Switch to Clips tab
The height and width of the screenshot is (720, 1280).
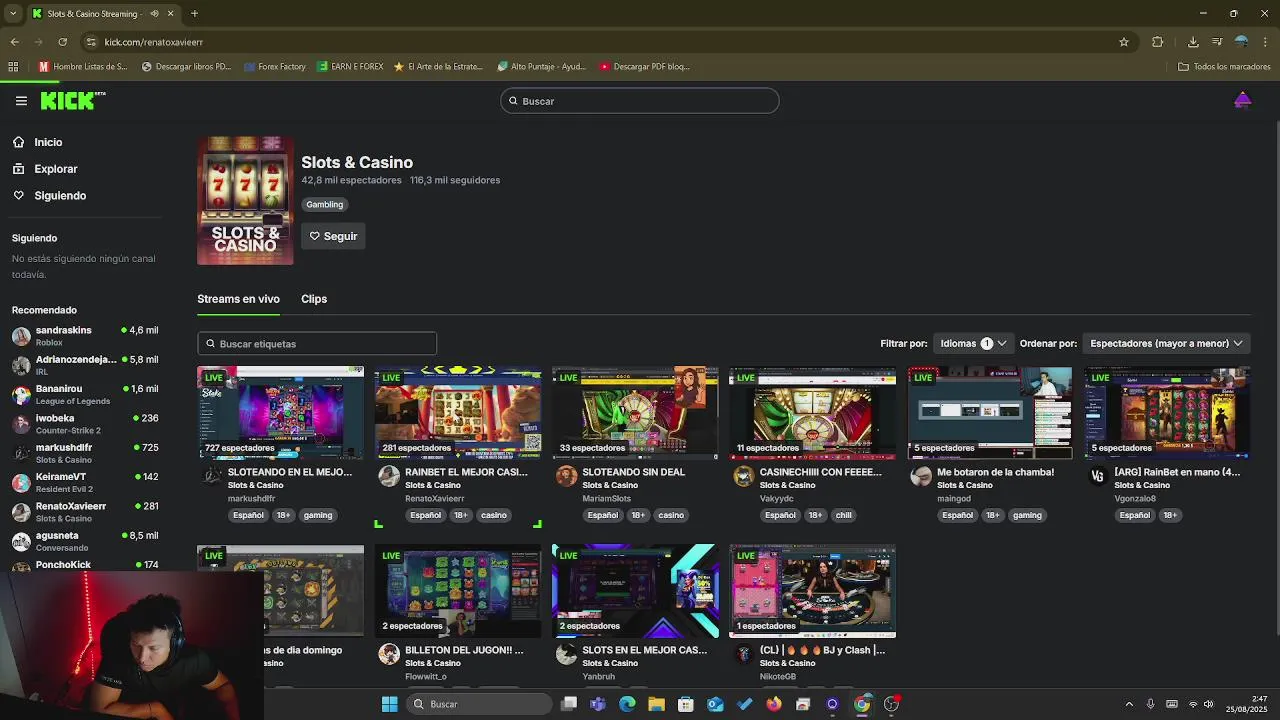[x=314, y=299]
